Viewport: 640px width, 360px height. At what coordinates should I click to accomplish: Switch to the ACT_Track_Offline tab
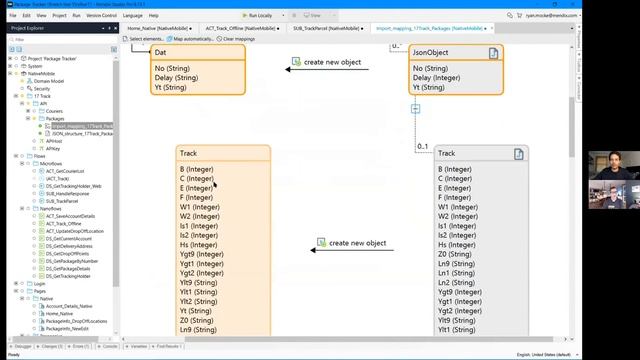click(x=242, y=28)
